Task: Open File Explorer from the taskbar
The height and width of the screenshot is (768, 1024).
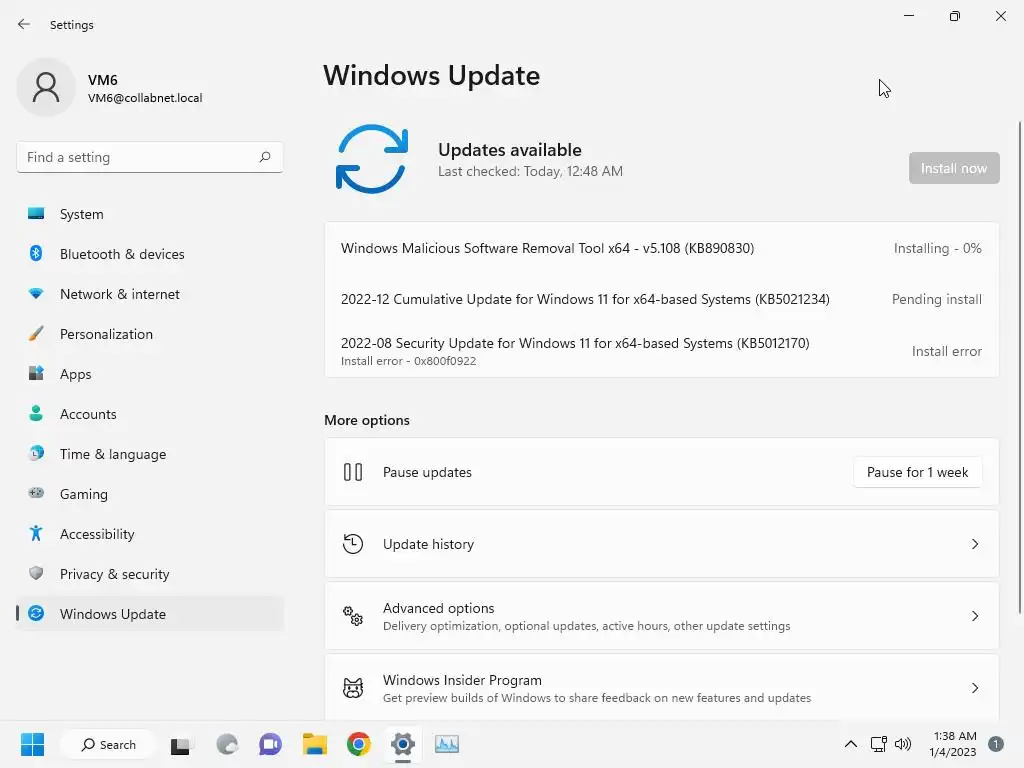Action: pos(315,744)
